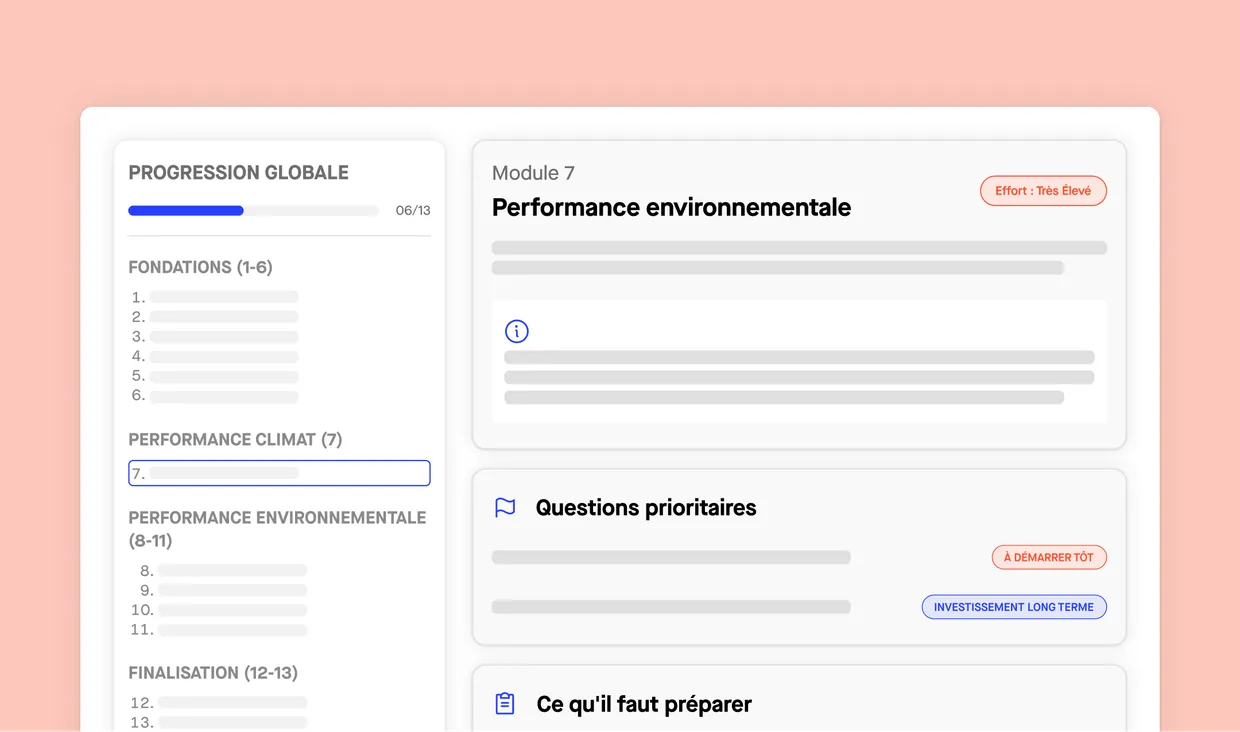Click the Questions prioritaires heading
Screen dimensions: 1240x732
tap(646, 508)
